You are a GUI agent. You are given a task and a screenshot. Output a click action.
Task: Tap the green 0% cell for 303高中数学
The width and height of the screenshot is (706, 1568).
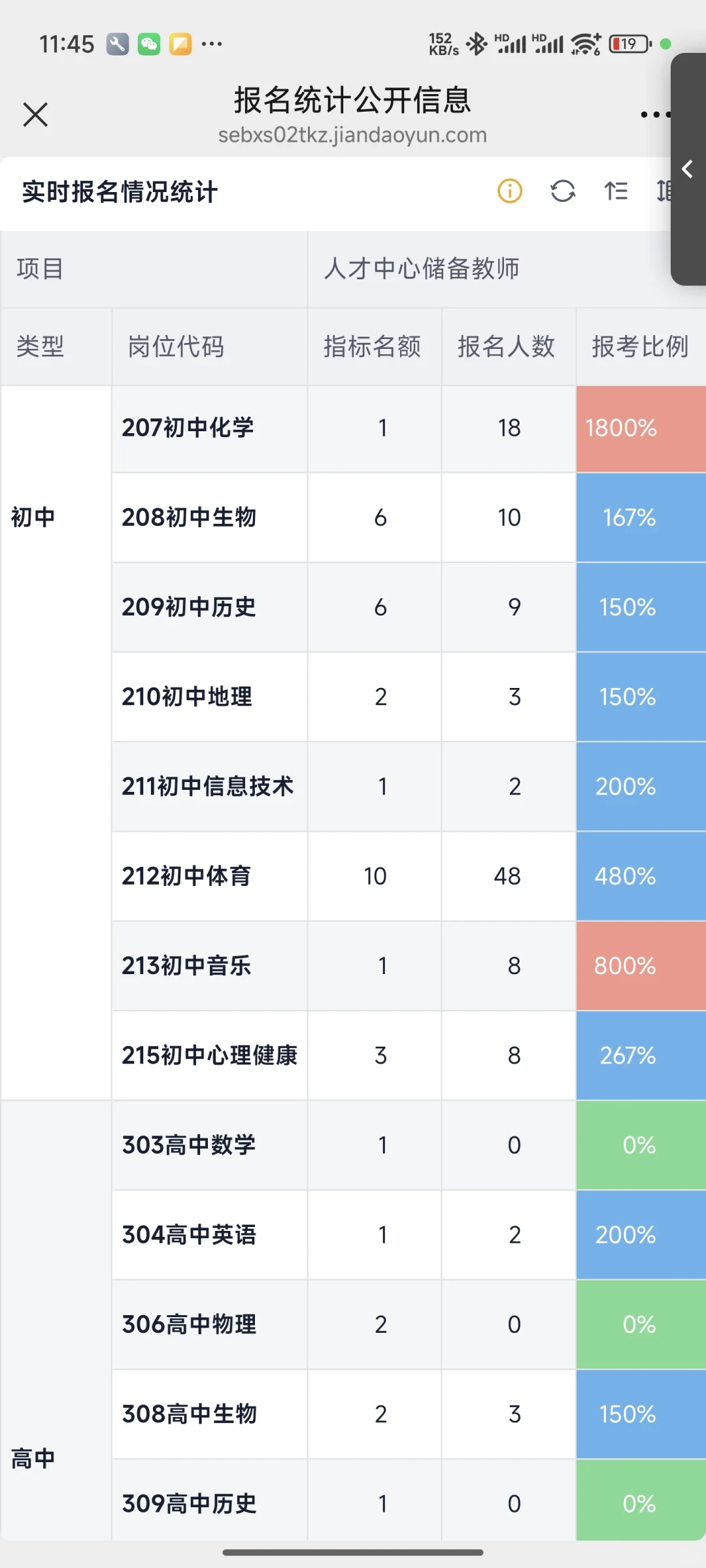point(640,1145)
